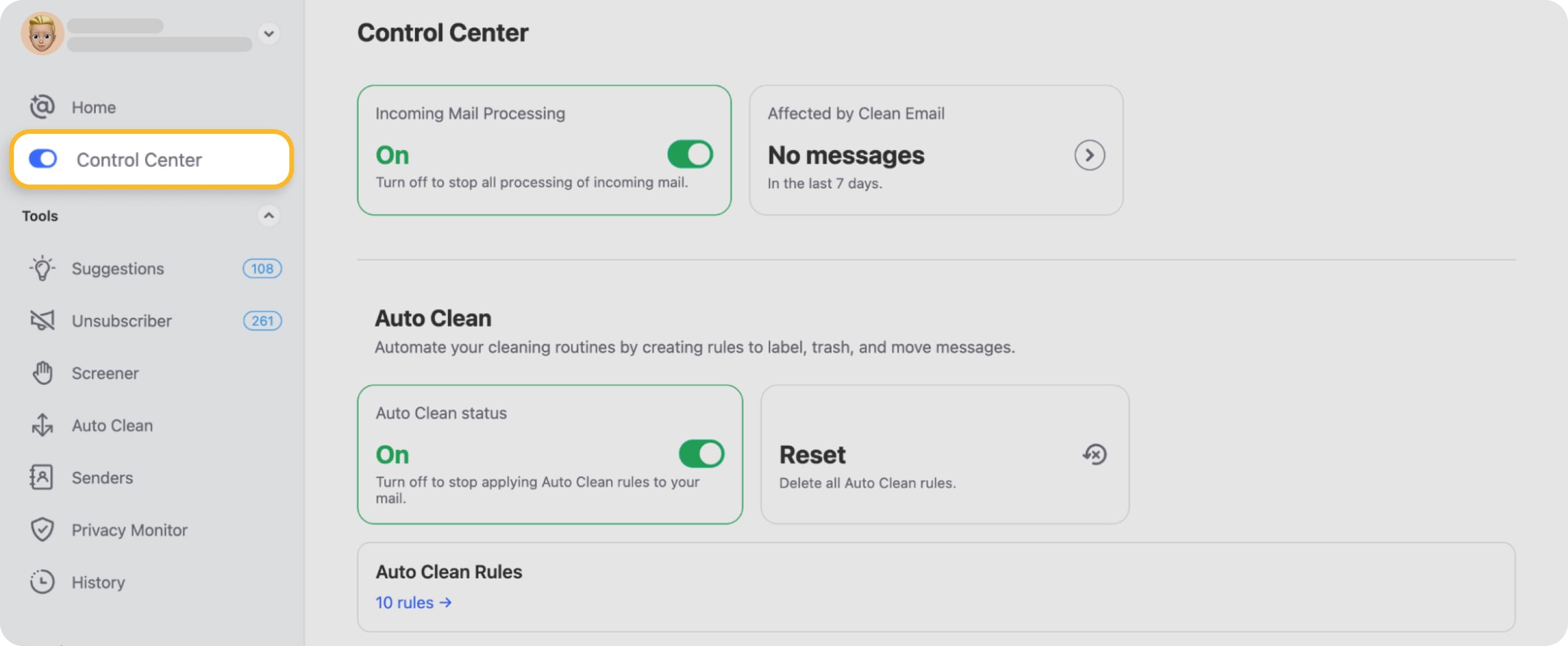Image resolution: width=1568 pixels, height=646 pixels.
Task: Select the Home icon in sidebar
Action: click(x=41, y=107)
